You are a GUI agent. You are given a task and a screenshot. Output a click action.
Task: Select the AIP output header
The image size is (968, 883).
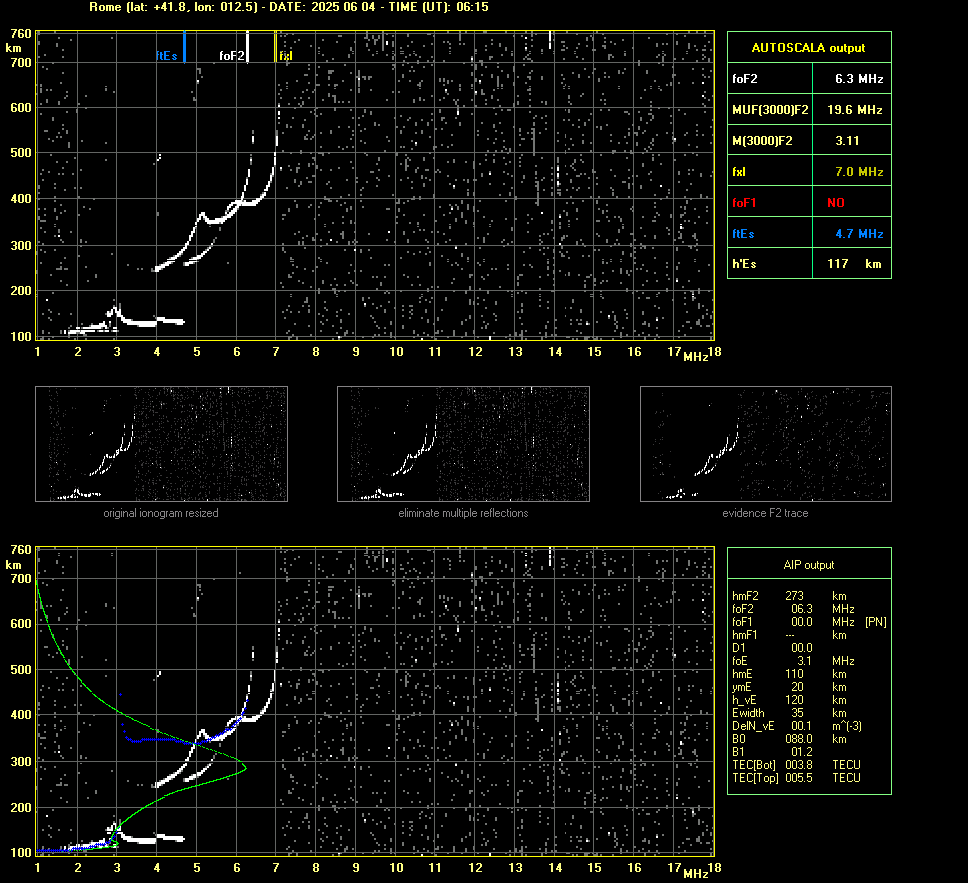point(808,565)
